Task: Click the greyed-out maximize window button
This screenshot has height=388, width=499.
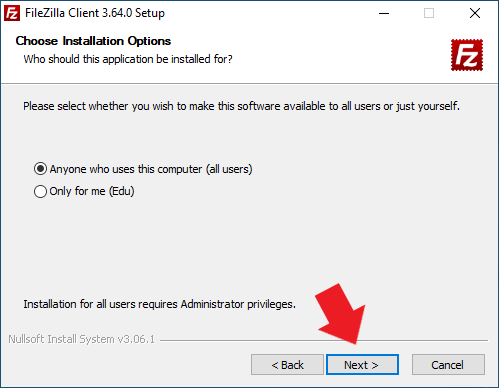Action: [x=429, y=13]
